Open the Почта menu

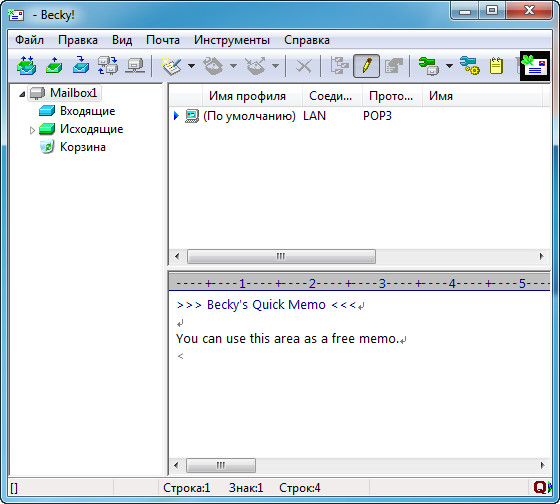pos(163,40)
